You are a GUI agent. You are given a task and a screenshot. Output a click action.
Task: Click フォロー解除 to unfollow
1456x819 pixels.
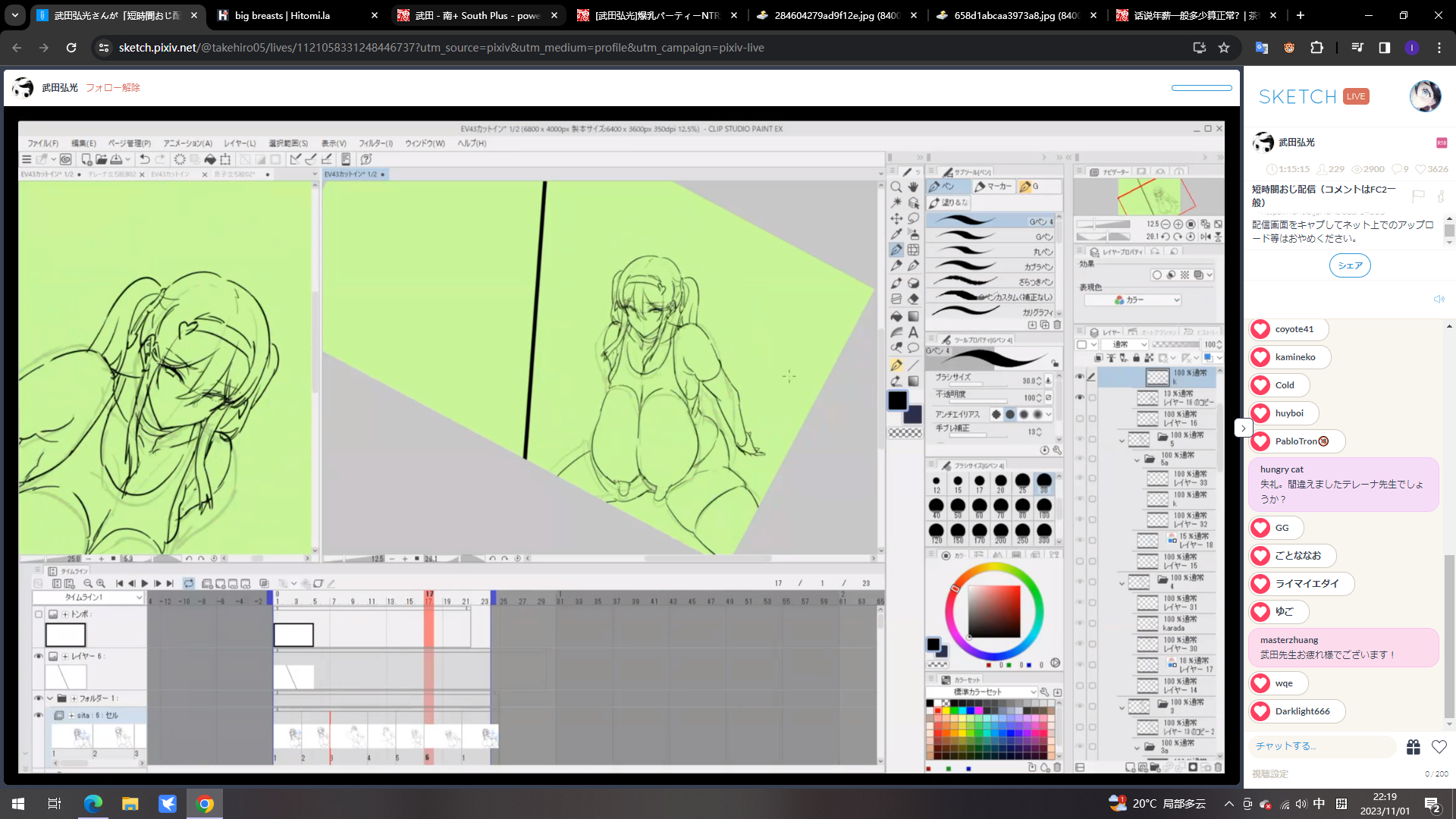(x=113, y=88)
